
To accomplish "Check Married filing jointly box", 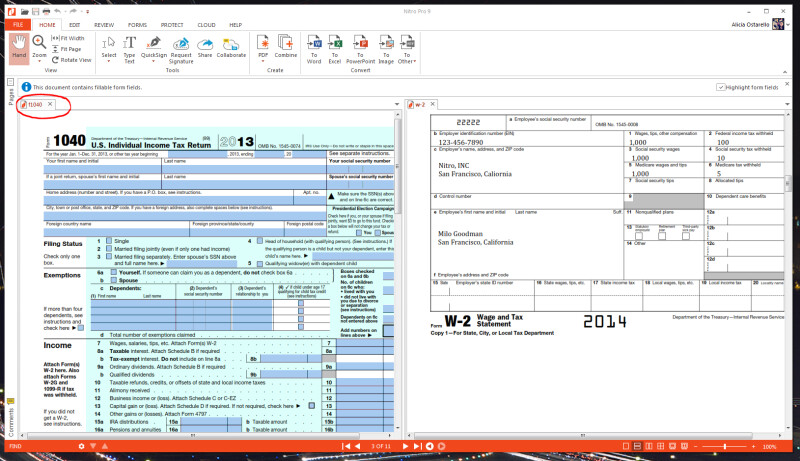I will point(109,248).
